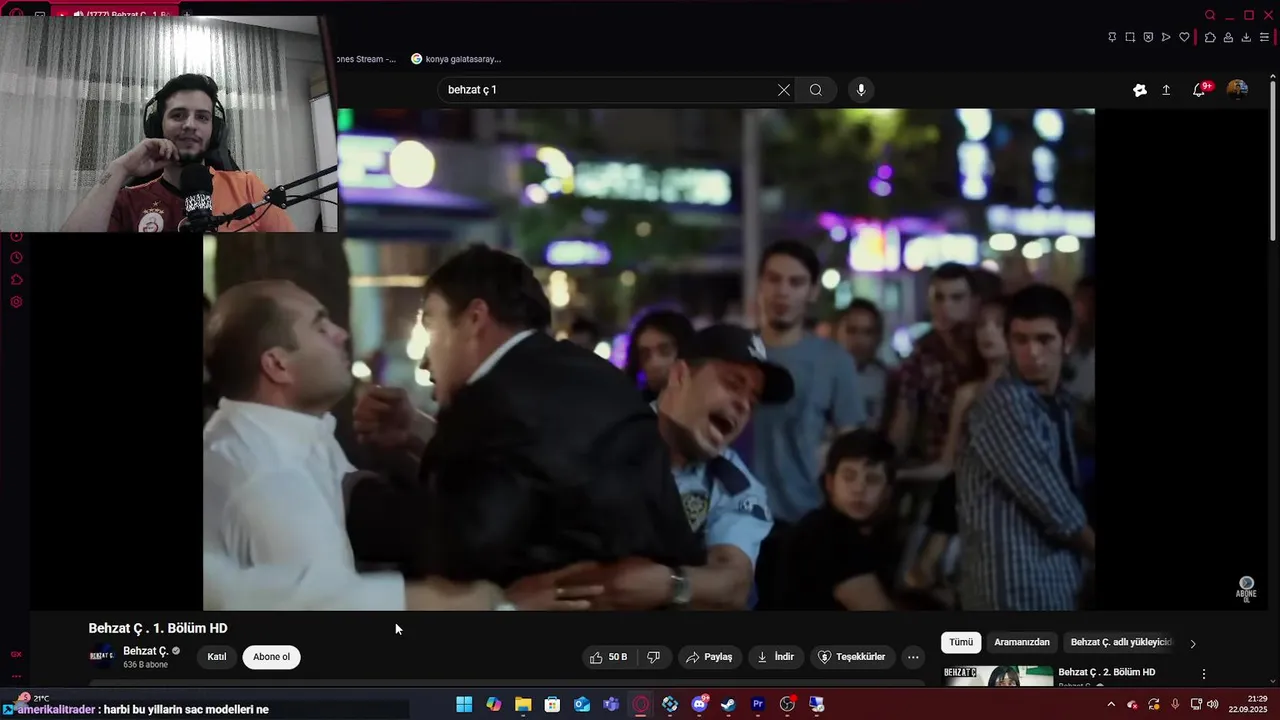Open Behzat Ç. 2. Bölüm HD recommended video
1280x720 pixels.
pyautogui.click(x=1106, y=672)
